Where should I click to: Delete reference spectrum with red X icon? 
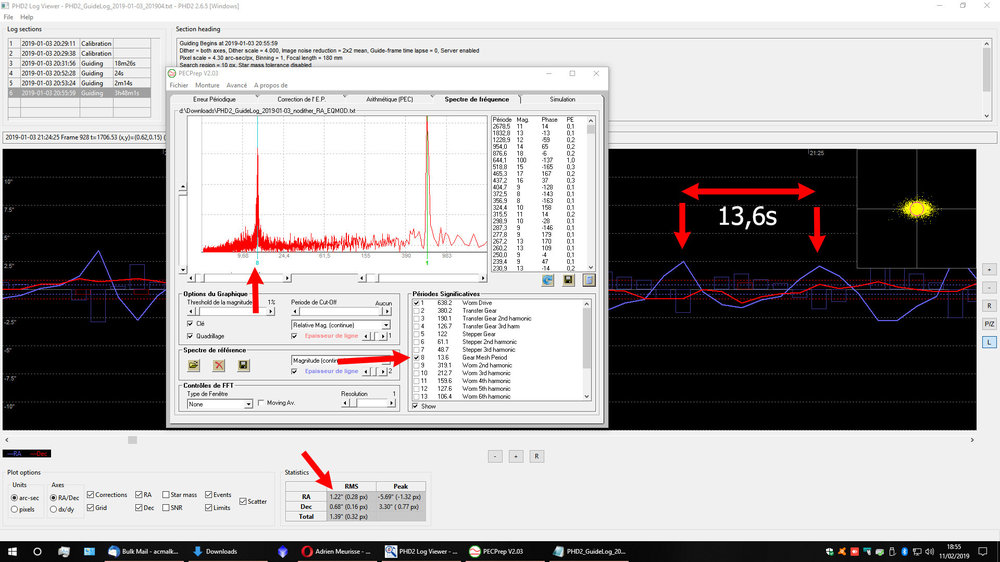[219, 365]
